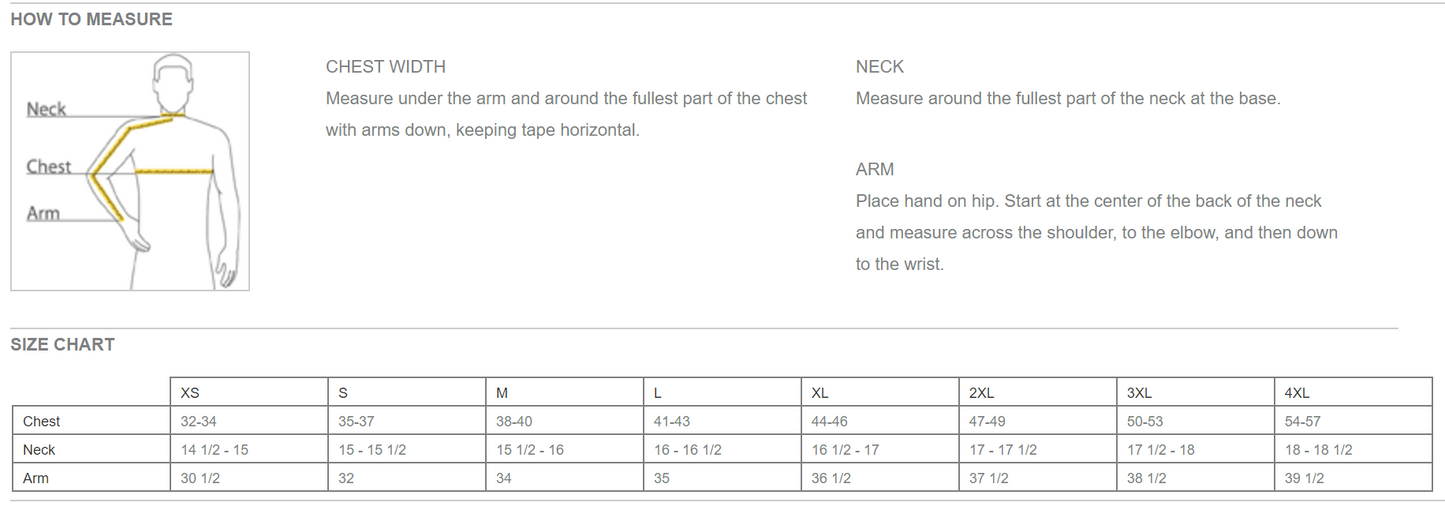Click the 41-43 chest value for L
Image resolution: width=1445 pixels, height=510 pixels.
tap(672, 422)
